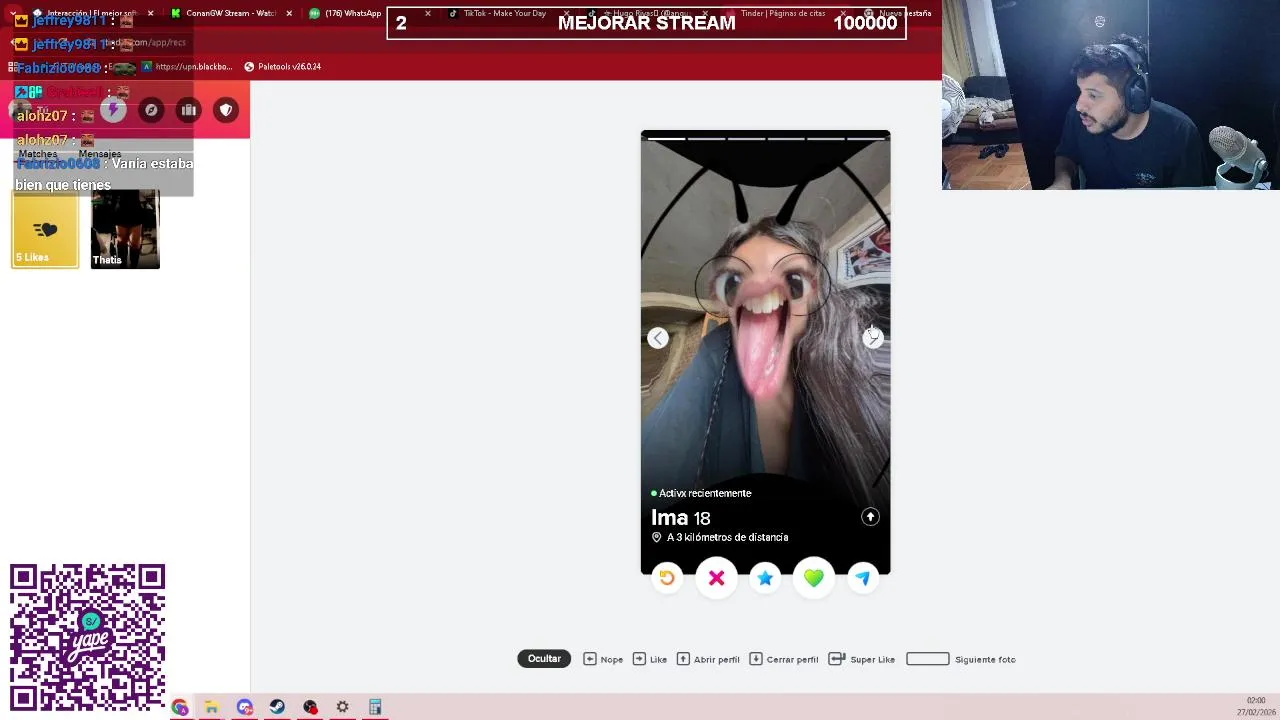Open the purple chat app in taskbar
This screenshot has width=1280, height=720.
pos(245,707)
